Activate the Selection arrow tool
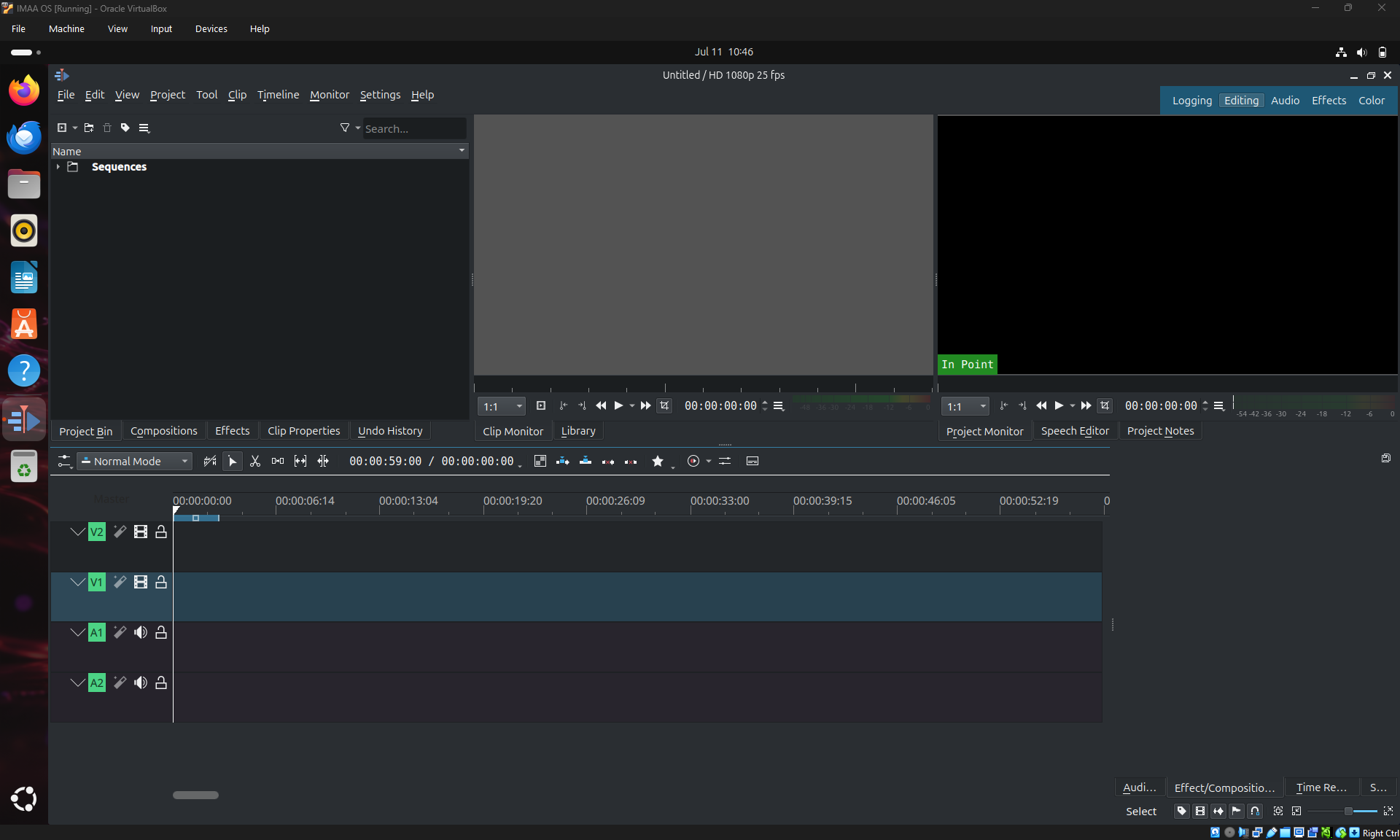The height and width of the screenshot is (840, 1400). tap(233, 461)
